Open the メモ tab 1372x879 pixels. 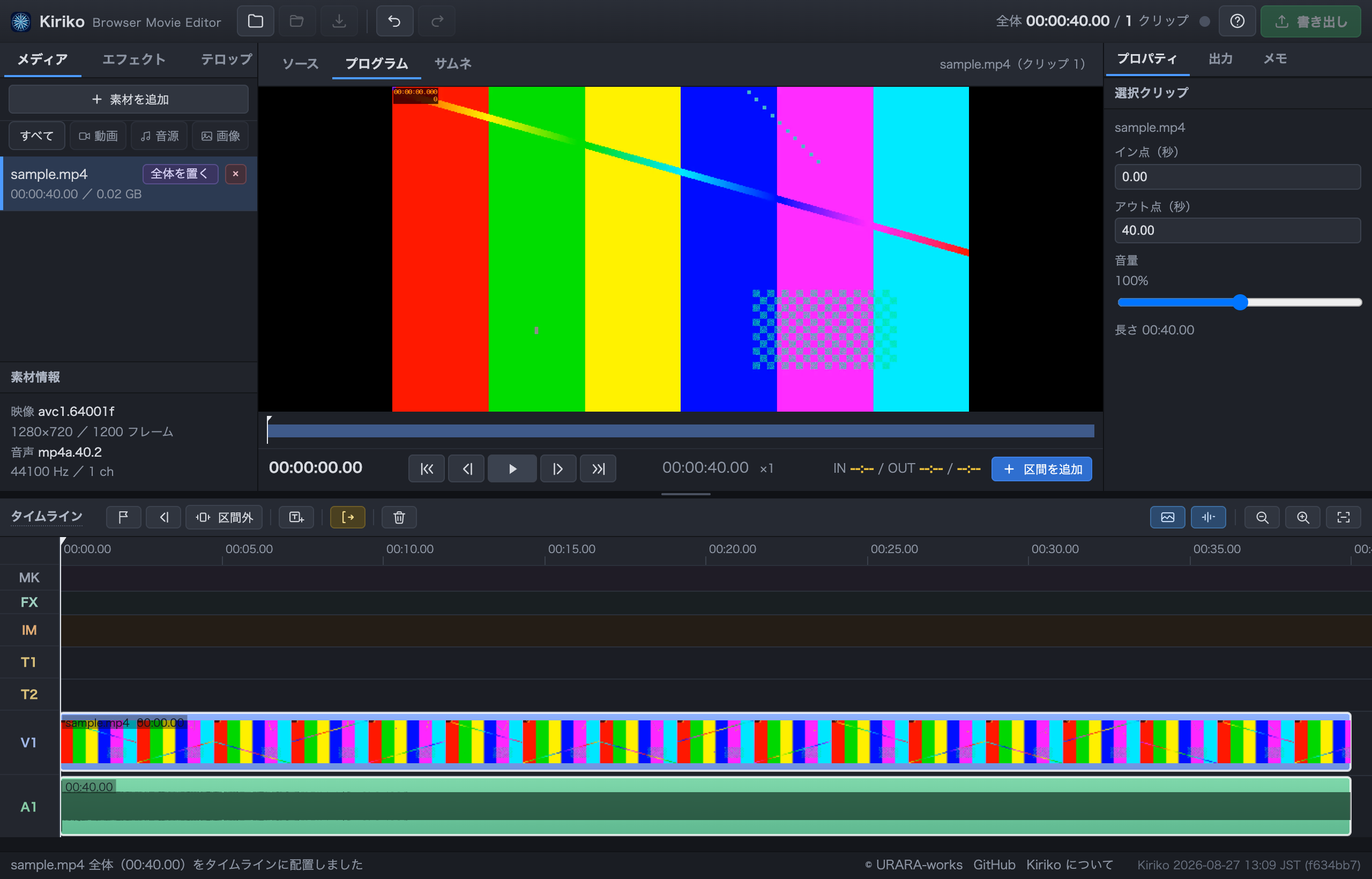coord(1275,59)
